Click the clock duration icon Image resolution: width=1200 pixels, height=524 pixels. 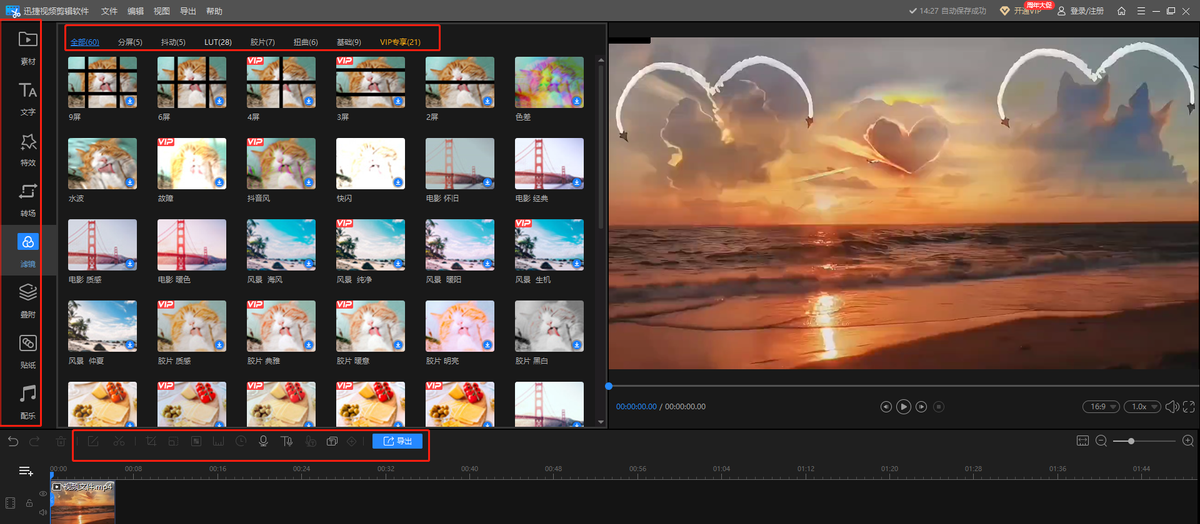(x=241, y=441)
